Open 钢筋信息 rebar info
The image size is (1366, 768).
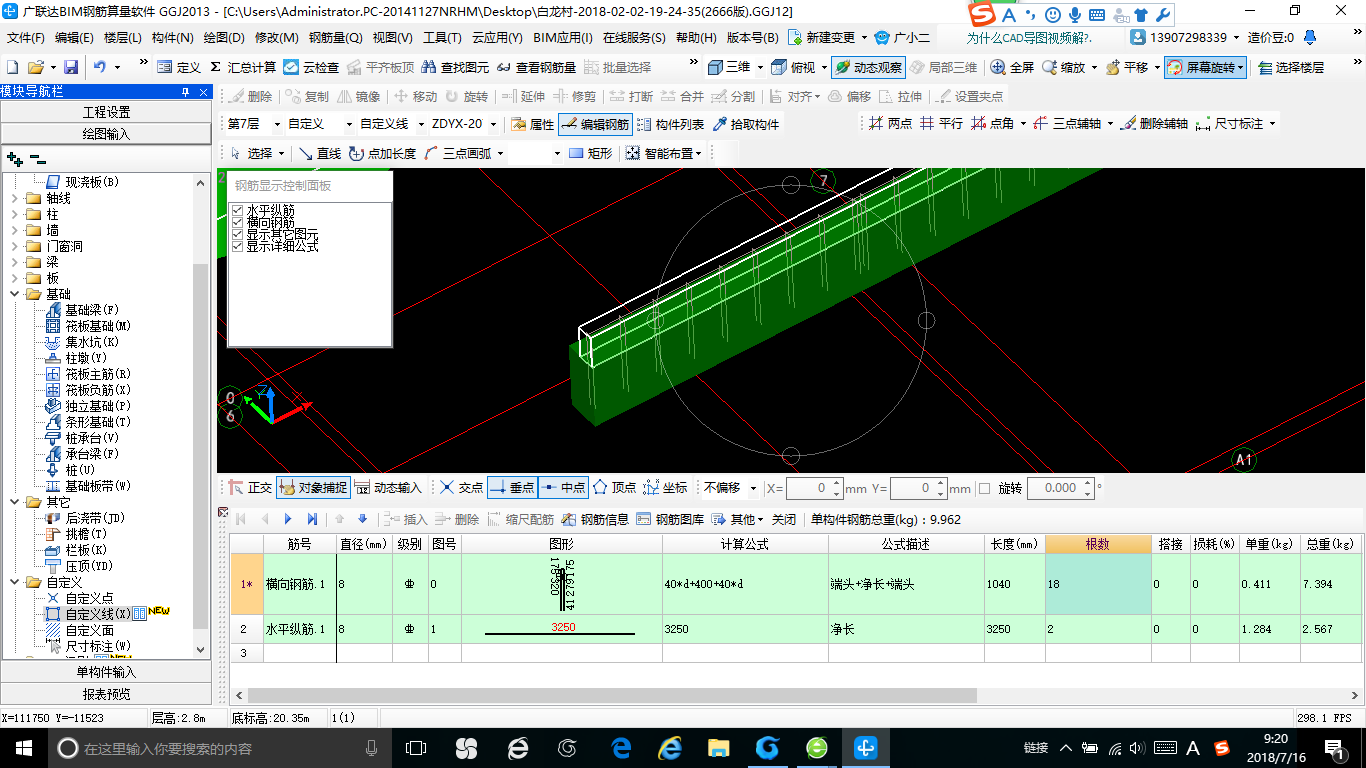pyautogui.click(x=595, y=519)
